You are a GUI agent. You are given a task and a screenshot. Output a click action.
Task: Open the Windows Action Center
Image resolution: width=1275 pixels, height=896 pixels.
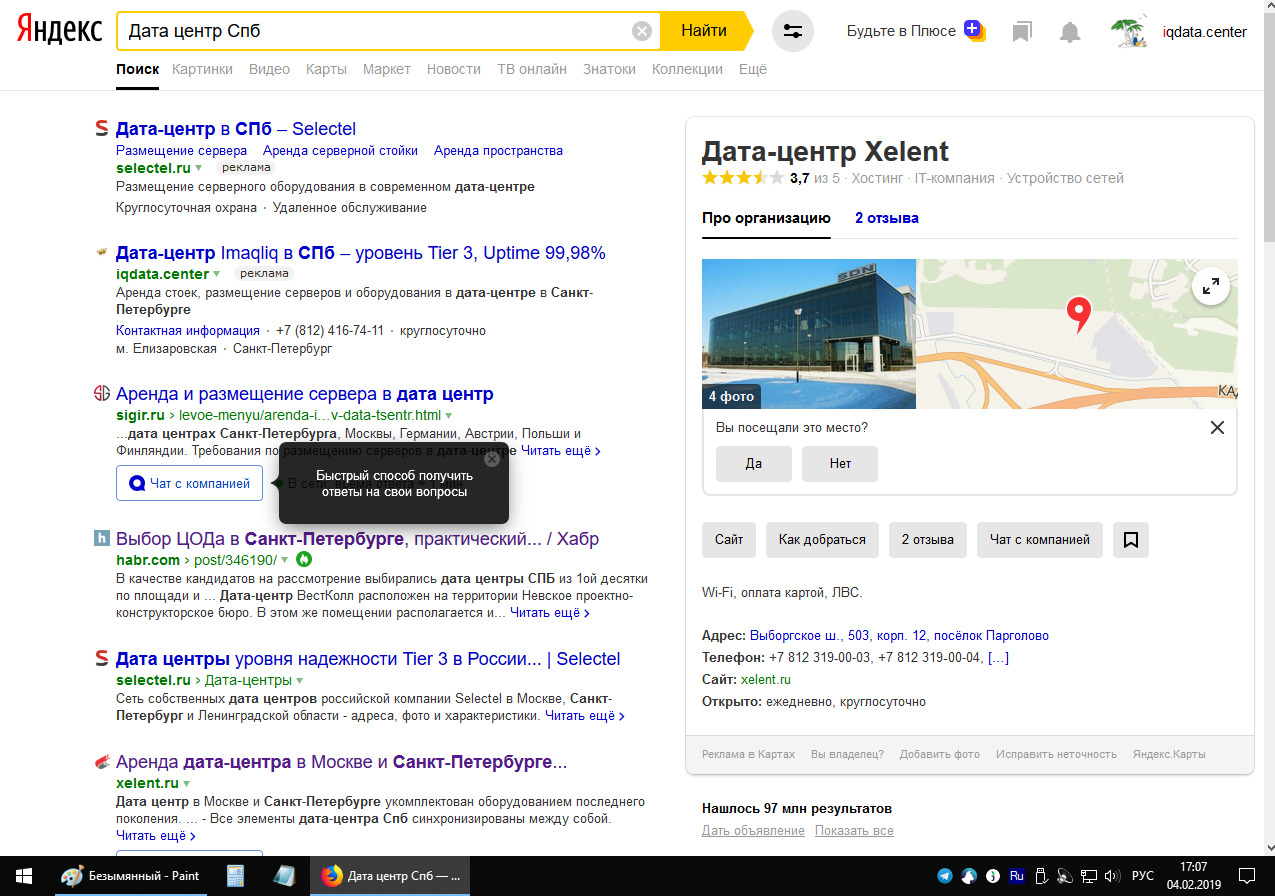(1248, 876)
